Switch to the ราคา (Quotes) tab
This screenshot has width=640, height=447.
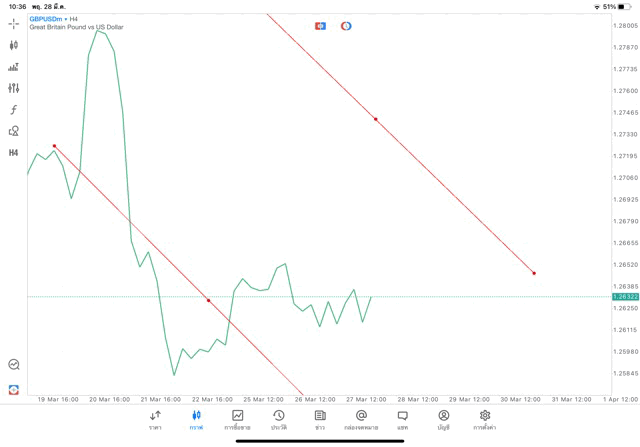(155, 419)
